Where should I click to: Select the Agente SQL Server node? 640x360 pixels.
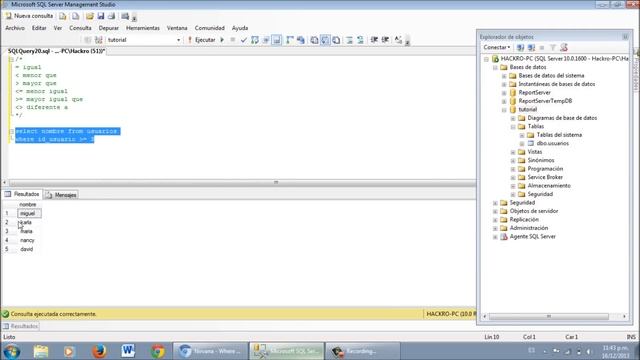[x=532, y=236]
